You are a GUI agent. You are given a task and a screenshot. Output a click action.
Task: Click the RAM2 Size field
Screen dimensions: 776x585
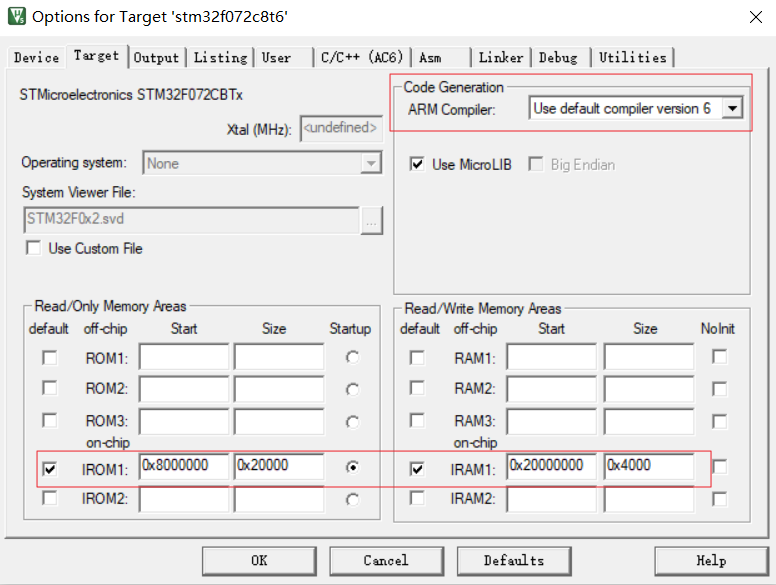coord(649,389)
